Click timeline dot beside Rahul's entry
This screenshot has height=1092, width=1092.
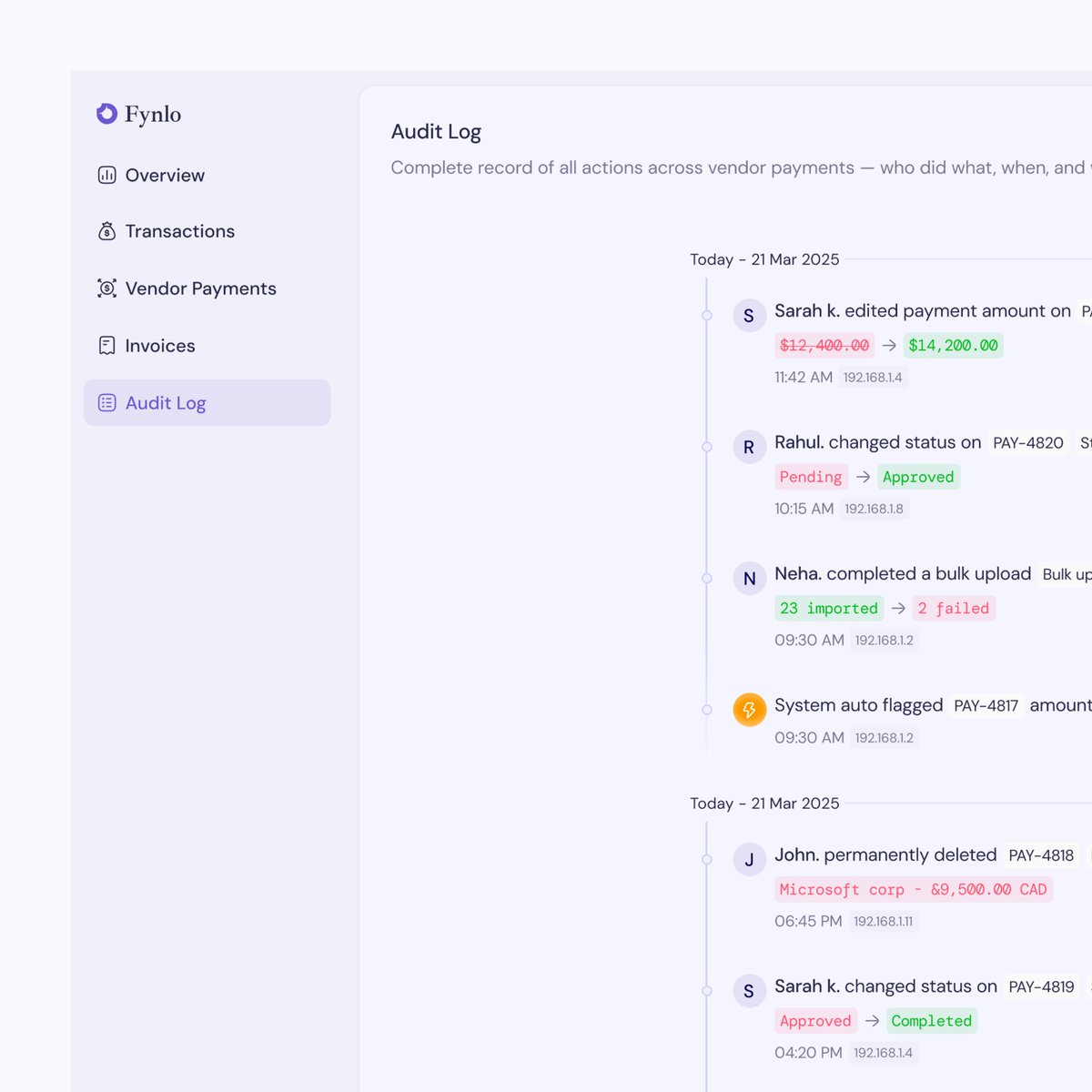pyautogui.click(x=706, y=447)
